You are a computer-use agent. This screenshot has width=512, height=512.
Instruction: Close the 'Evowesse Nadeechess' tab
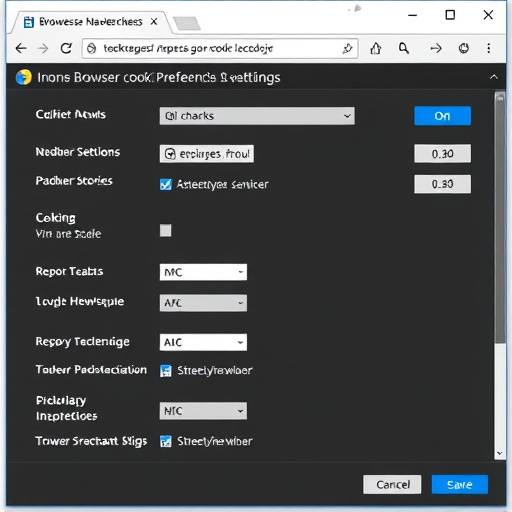coord(154,22)
